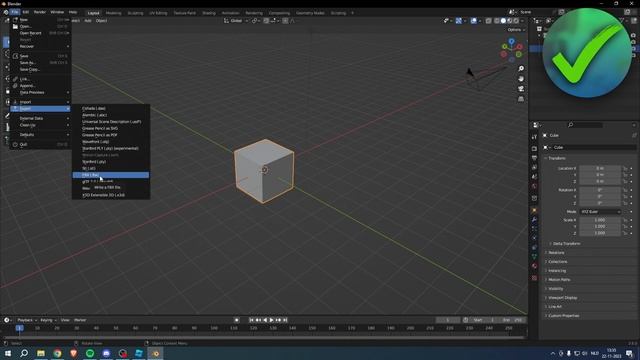Switch to wireframe viewport shading
Viewport: 640px width, 360px height.
coord(497,21)
